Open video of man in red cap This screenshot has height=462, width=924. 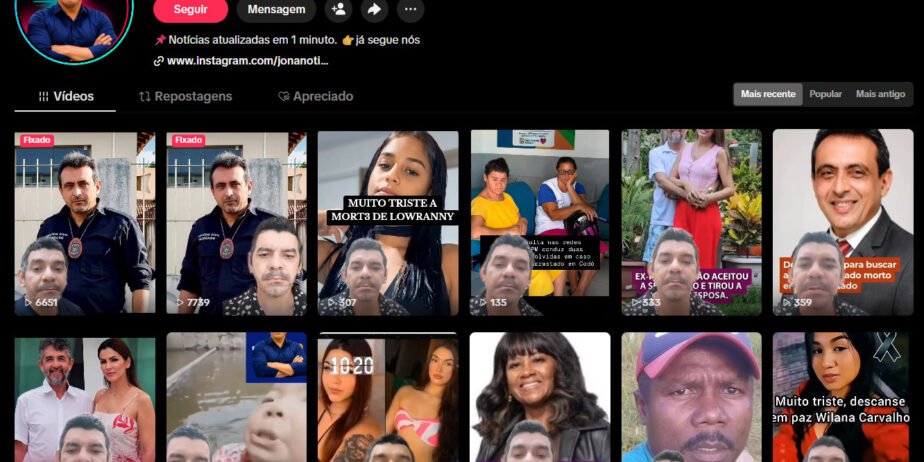click(691, 398)
